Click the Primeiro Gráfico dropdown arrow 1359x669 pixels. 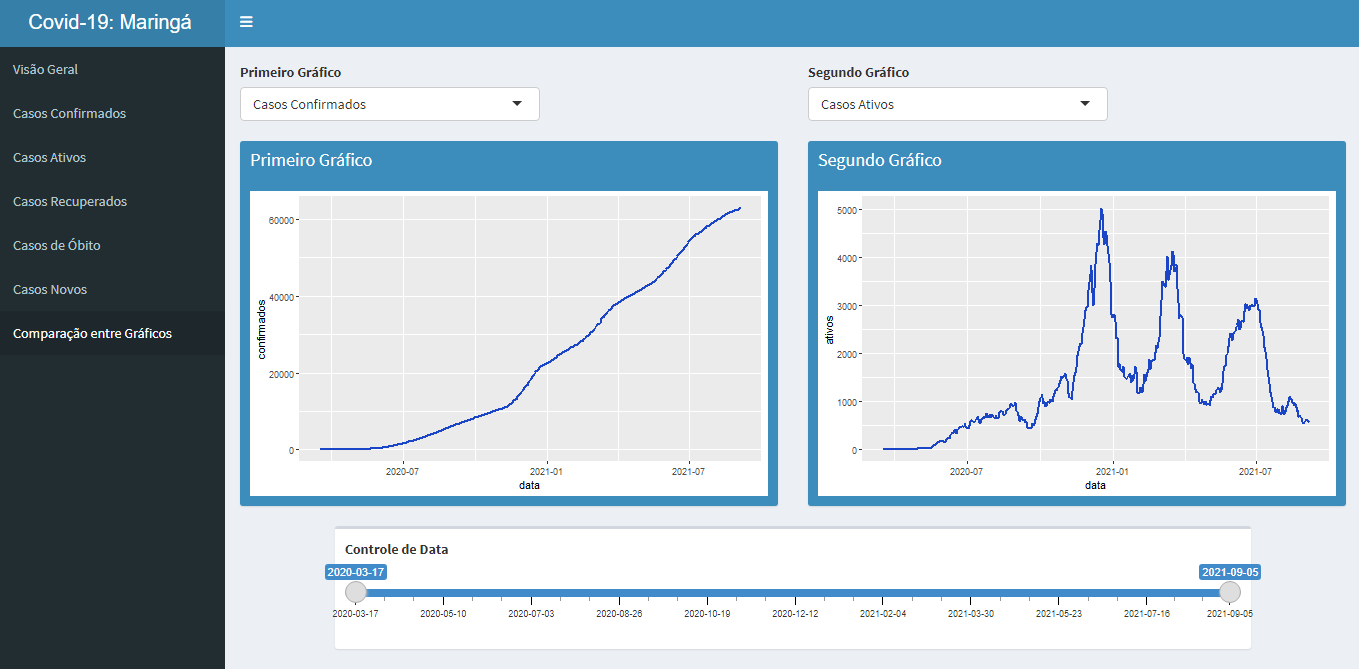pos(517,104)
